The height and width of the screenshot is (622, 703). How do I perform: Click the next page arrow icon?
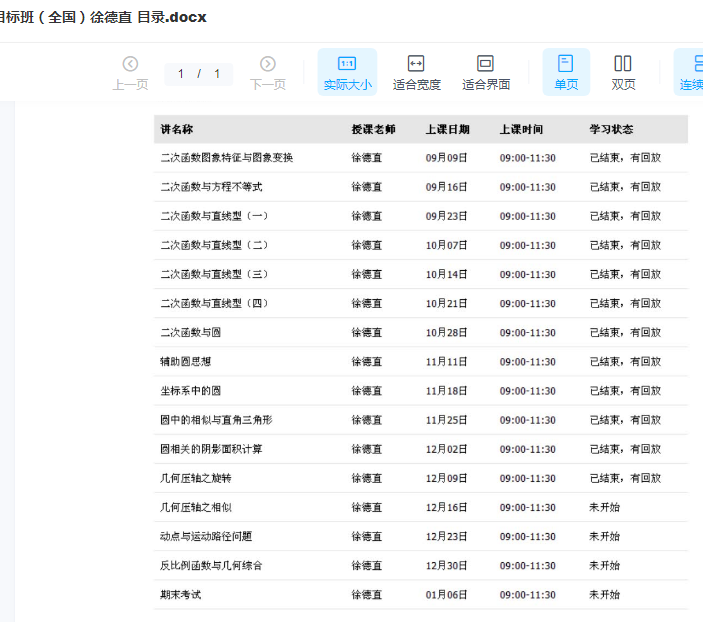[x=268, y=64]
